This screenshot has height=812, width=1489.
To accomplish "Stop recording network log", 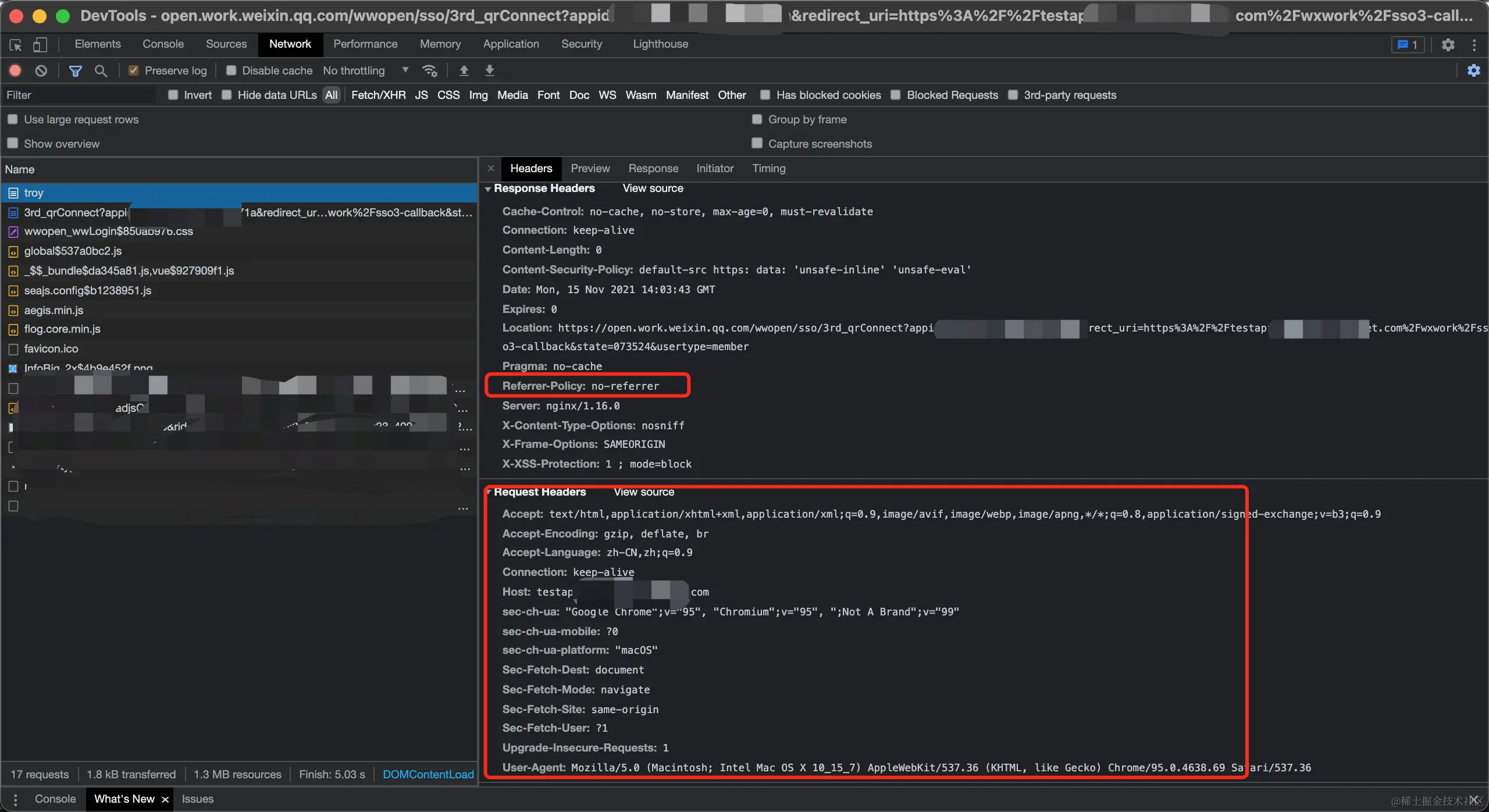I will (16, 70).
